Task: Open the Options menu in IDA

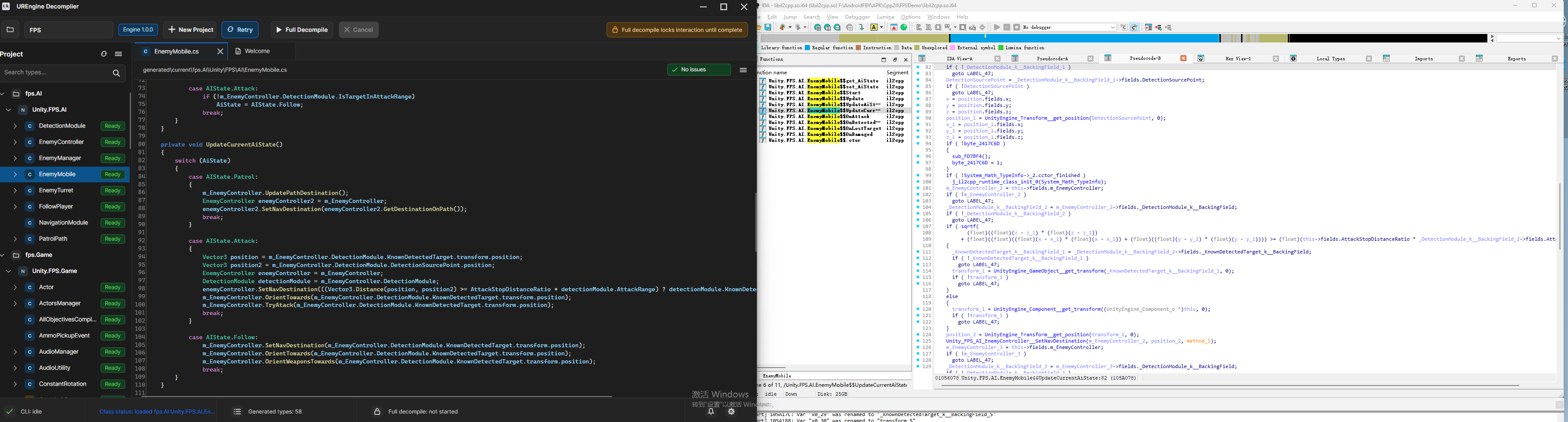Action: pos(910,17)
